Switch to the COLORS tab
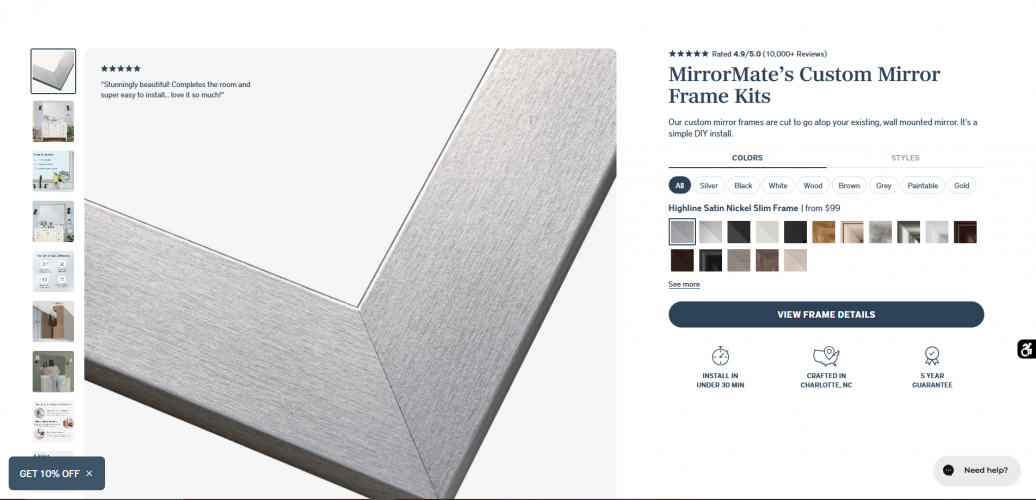 (x=747, y=158)
